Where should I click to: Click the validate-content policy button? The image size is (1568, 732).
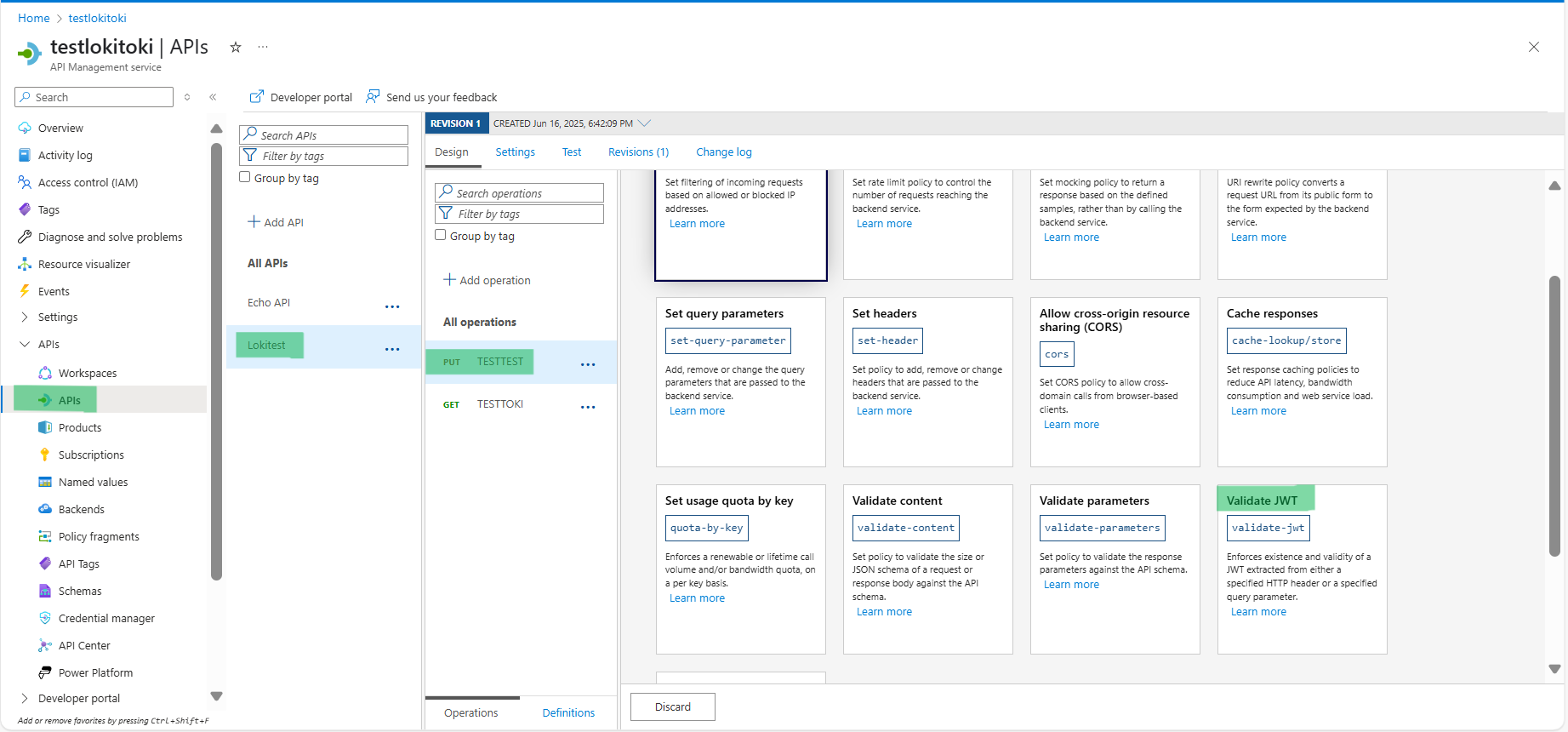click(906, 528)
